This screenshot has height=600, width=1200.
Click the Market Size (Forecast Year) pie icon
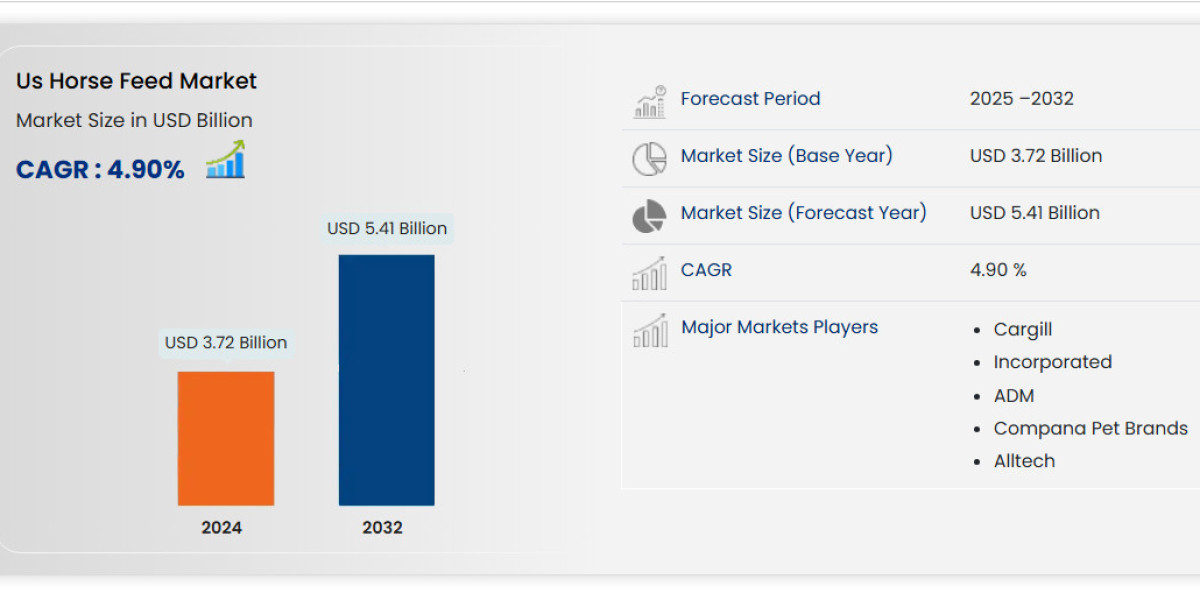(649, 215)
